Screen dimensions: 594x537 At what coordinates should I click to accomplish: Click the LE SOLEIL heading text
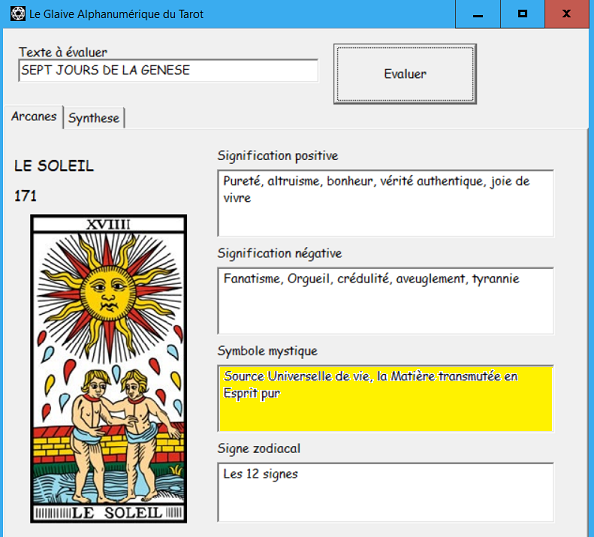click(x=54, y=166)
